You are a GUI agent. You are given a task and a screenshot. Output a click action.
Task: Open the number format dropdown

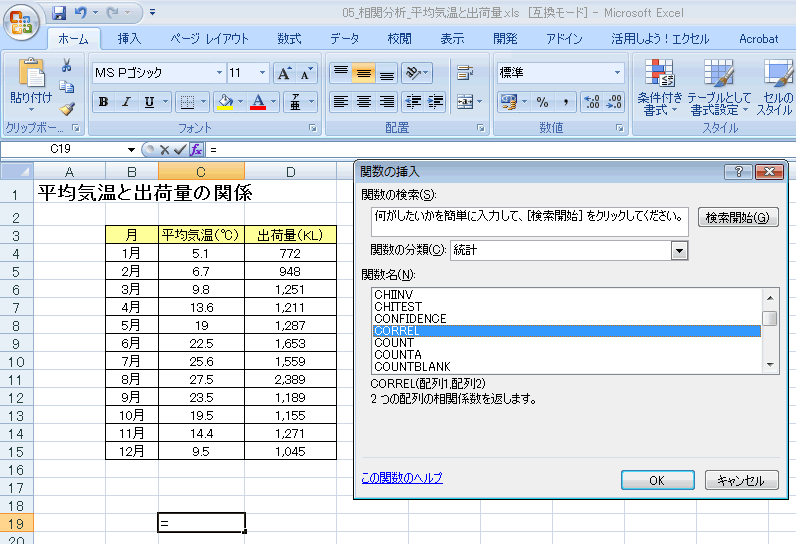[x=617, y=73]
